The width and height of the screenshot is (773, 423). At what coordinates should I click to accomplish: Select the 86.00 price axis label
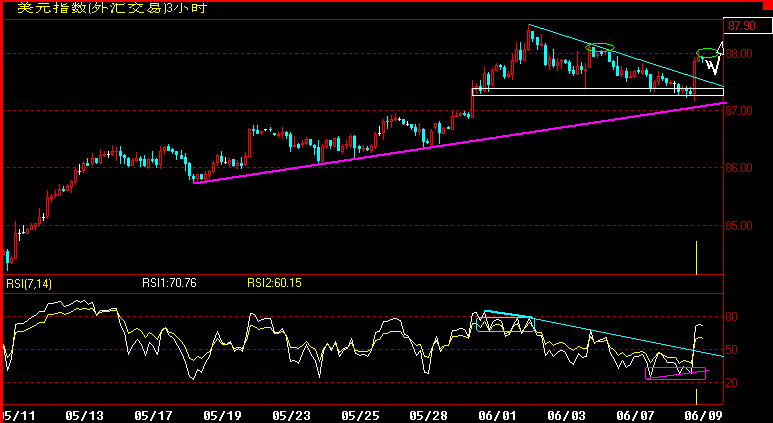[x=738, y=168]
